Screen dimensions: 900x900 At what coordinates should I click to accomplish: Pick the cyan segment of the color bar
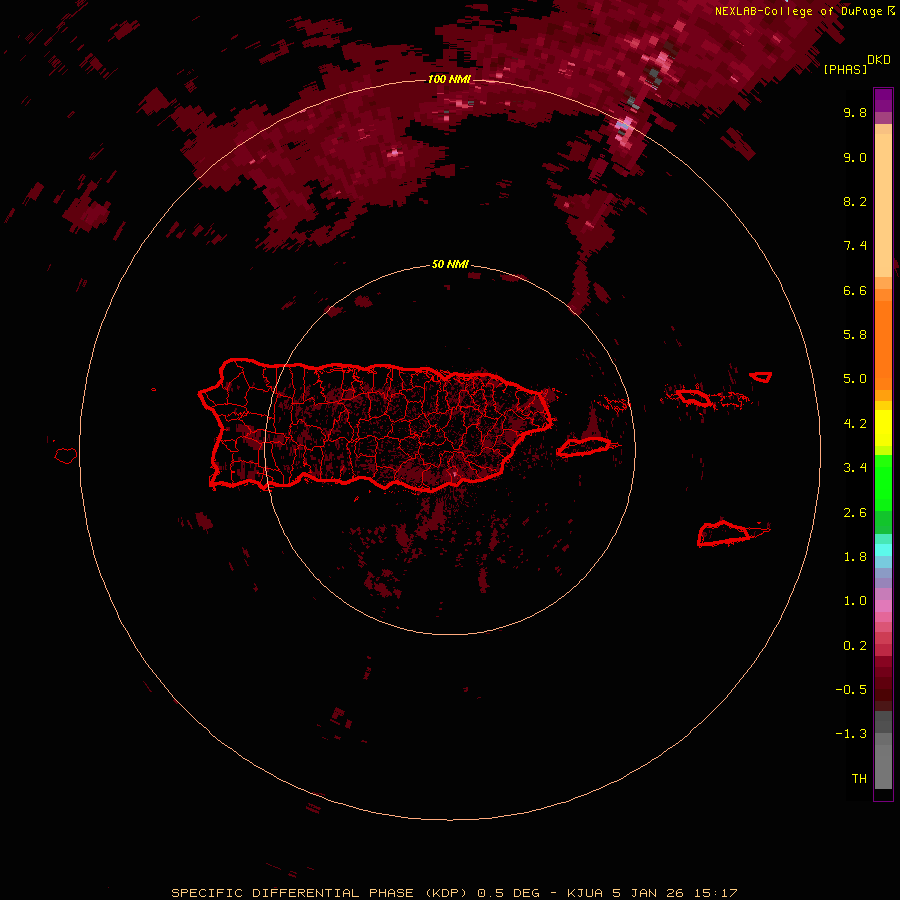(x=883, y=550)
